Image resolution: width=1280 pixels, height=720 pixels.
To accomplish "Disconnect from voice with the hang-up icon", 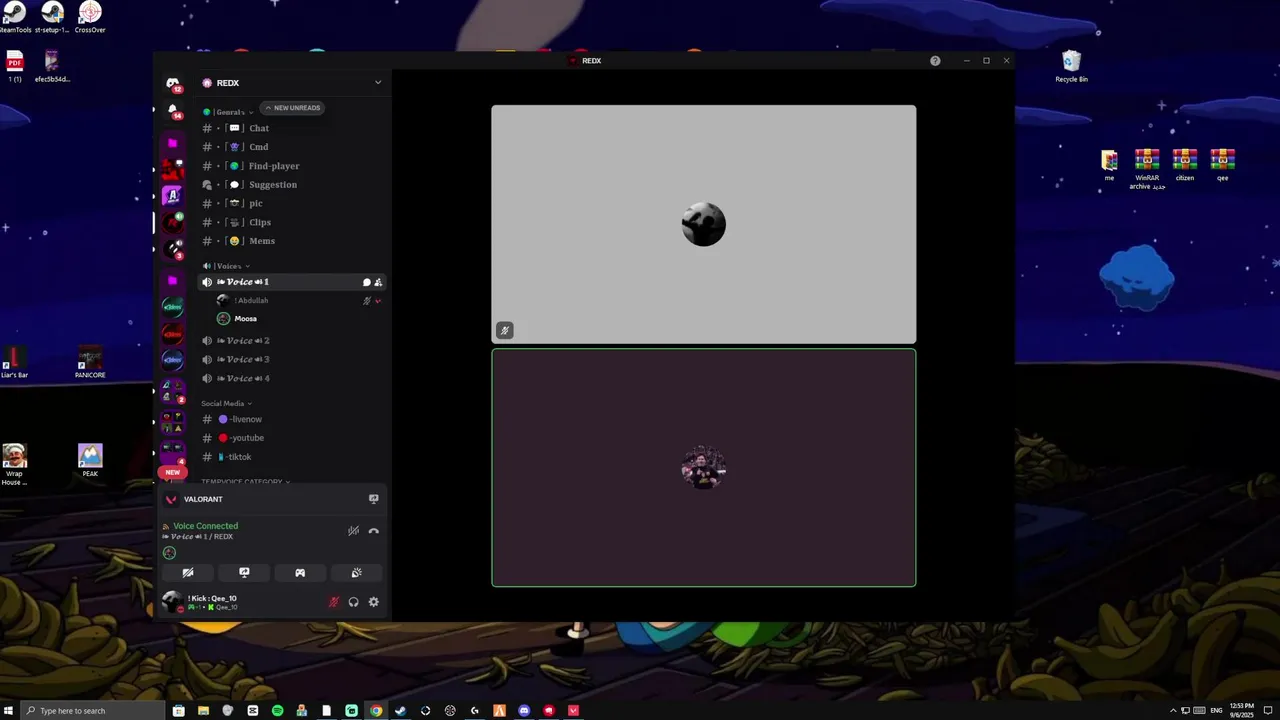I will 374,531.
